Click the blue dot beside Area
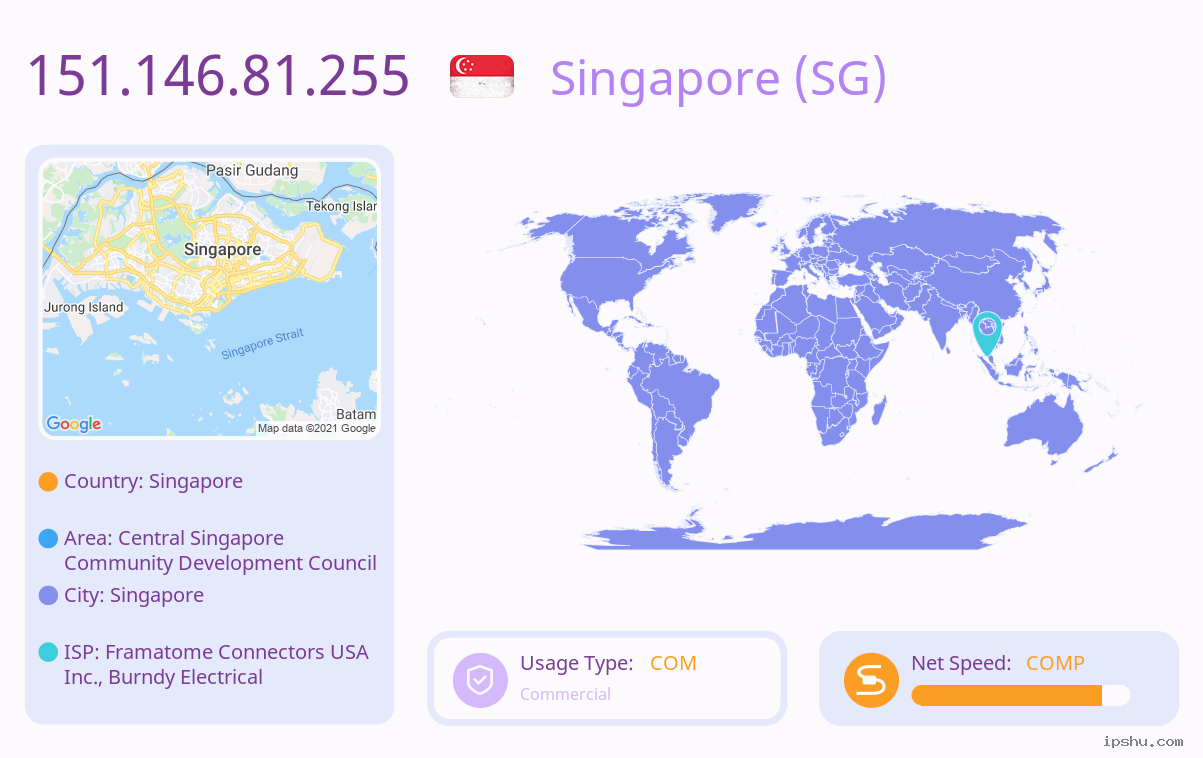The width and height of the screenshot is (1203, 758). click(48, 539)
